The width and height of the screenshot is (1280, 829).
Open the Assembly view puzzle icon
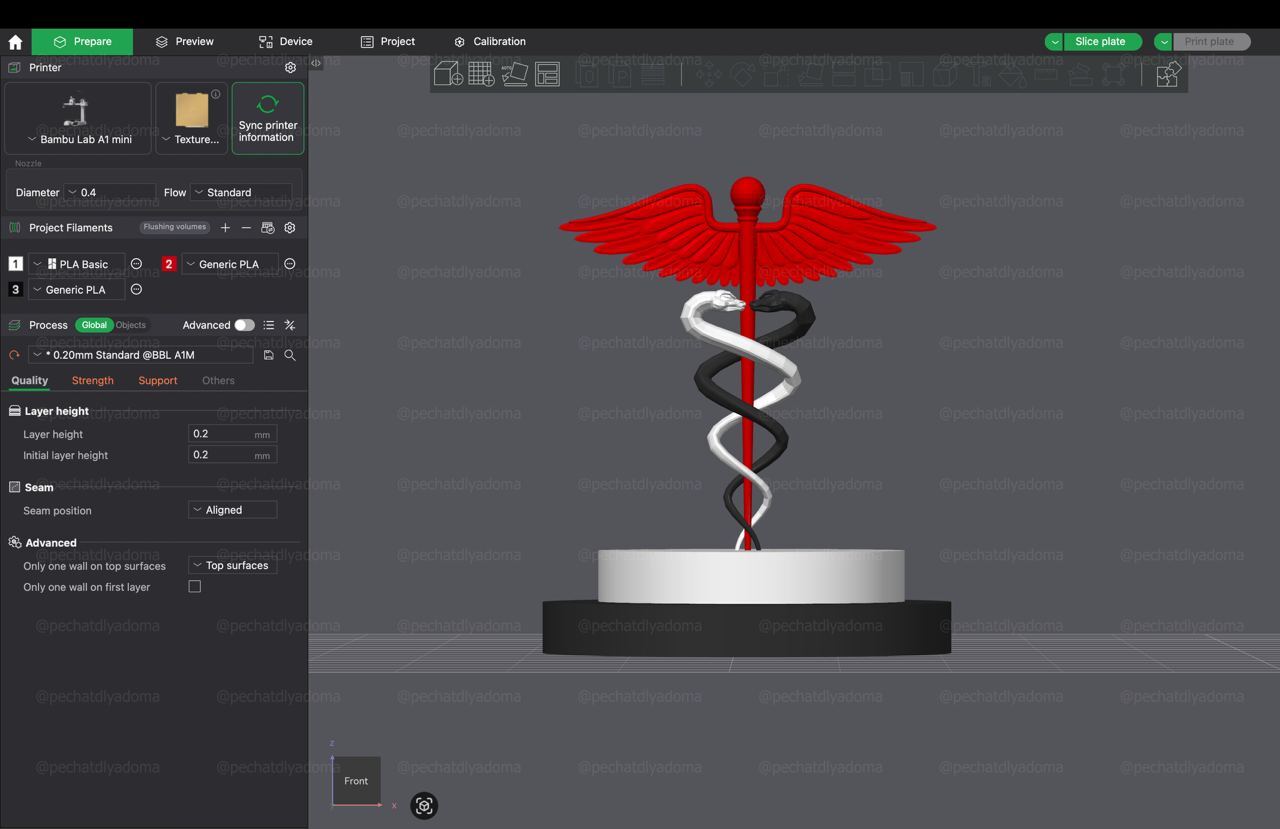[x=1167, y=74]
